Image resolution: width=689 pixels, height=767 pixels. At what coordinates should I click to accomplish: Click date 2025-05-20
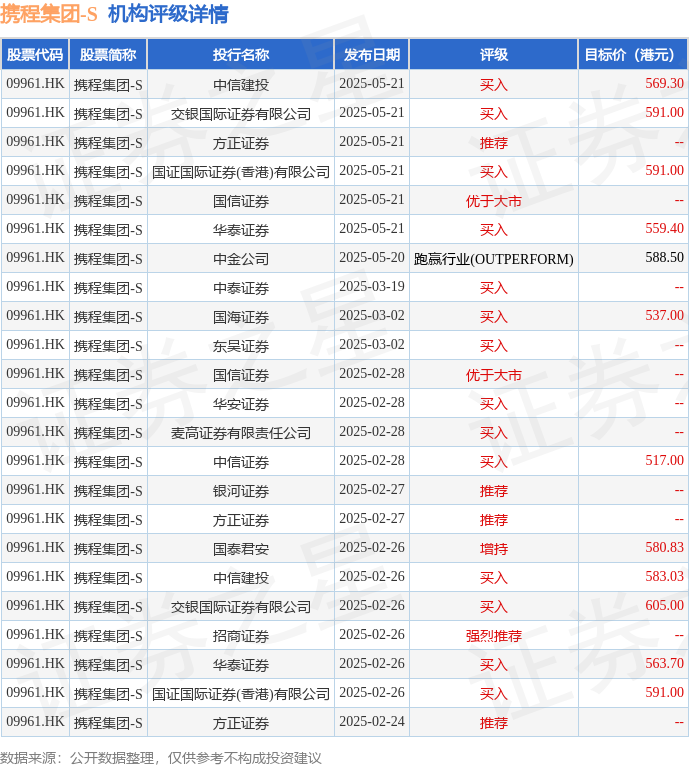click(x=372, y=258)
